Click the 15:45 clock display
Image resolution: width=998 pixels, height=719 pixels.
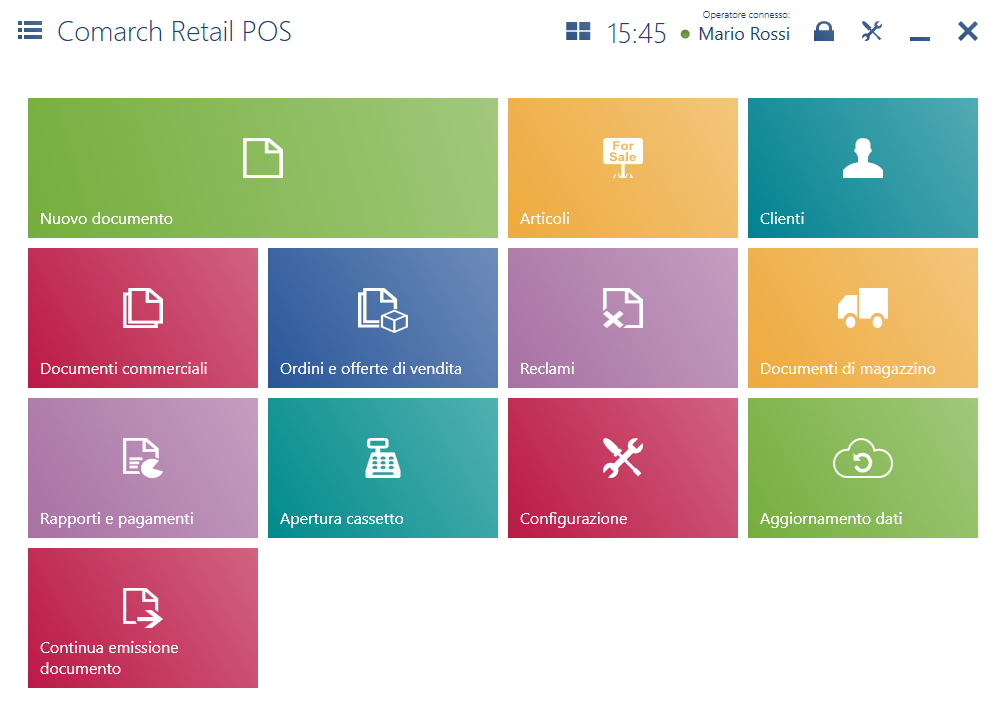(636, 33)
